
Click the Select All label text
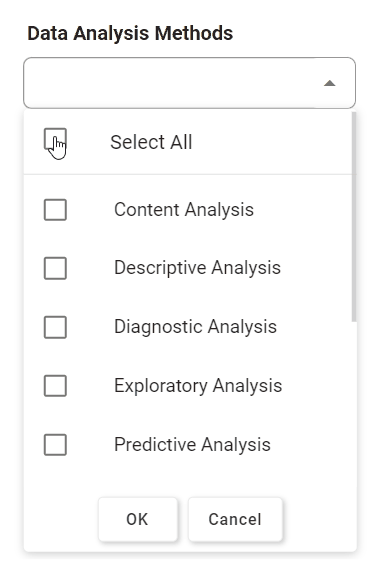(x=151, y=142)
